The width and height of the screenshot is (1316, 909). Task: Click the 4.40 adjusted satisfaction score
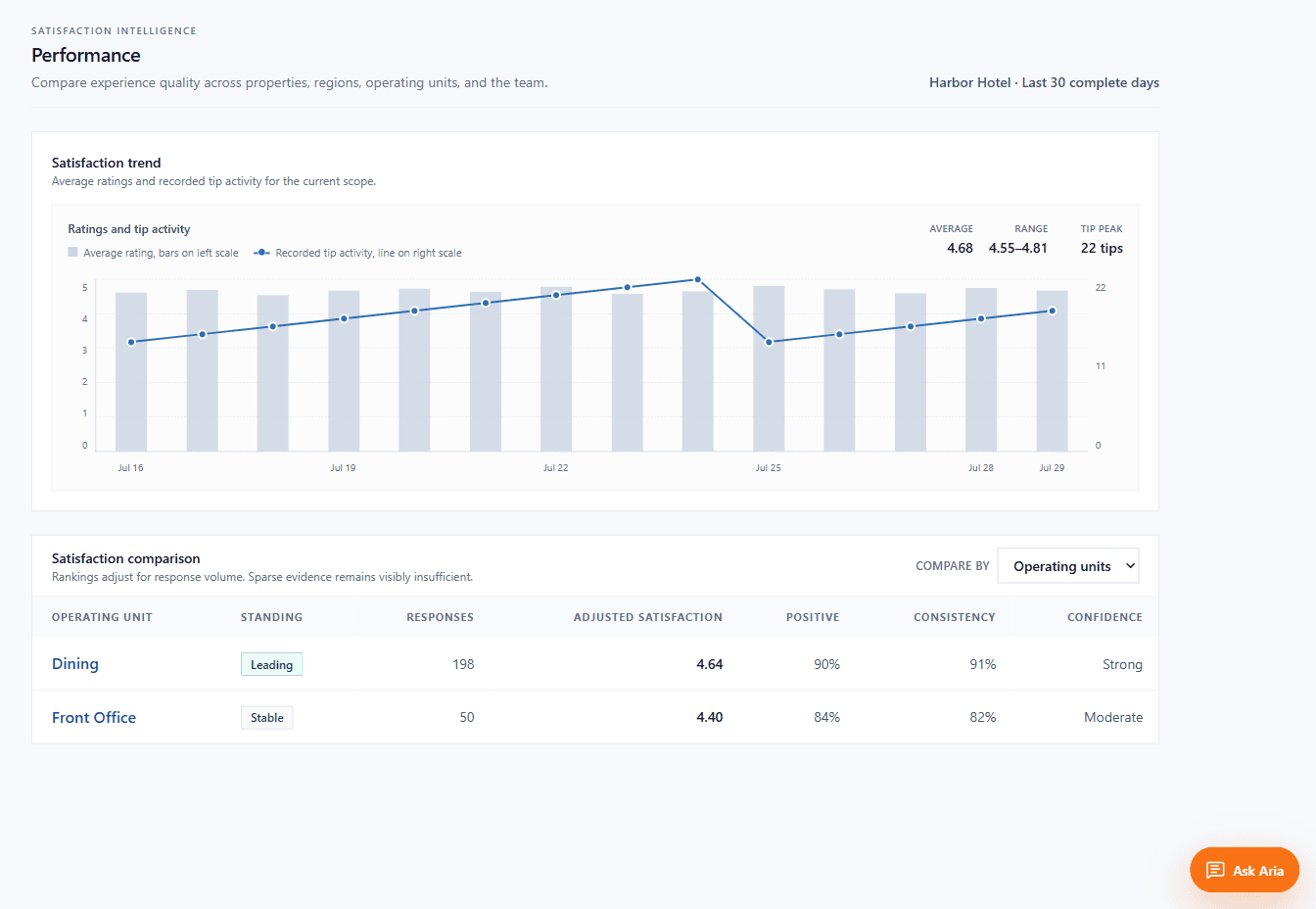[710, 717]
